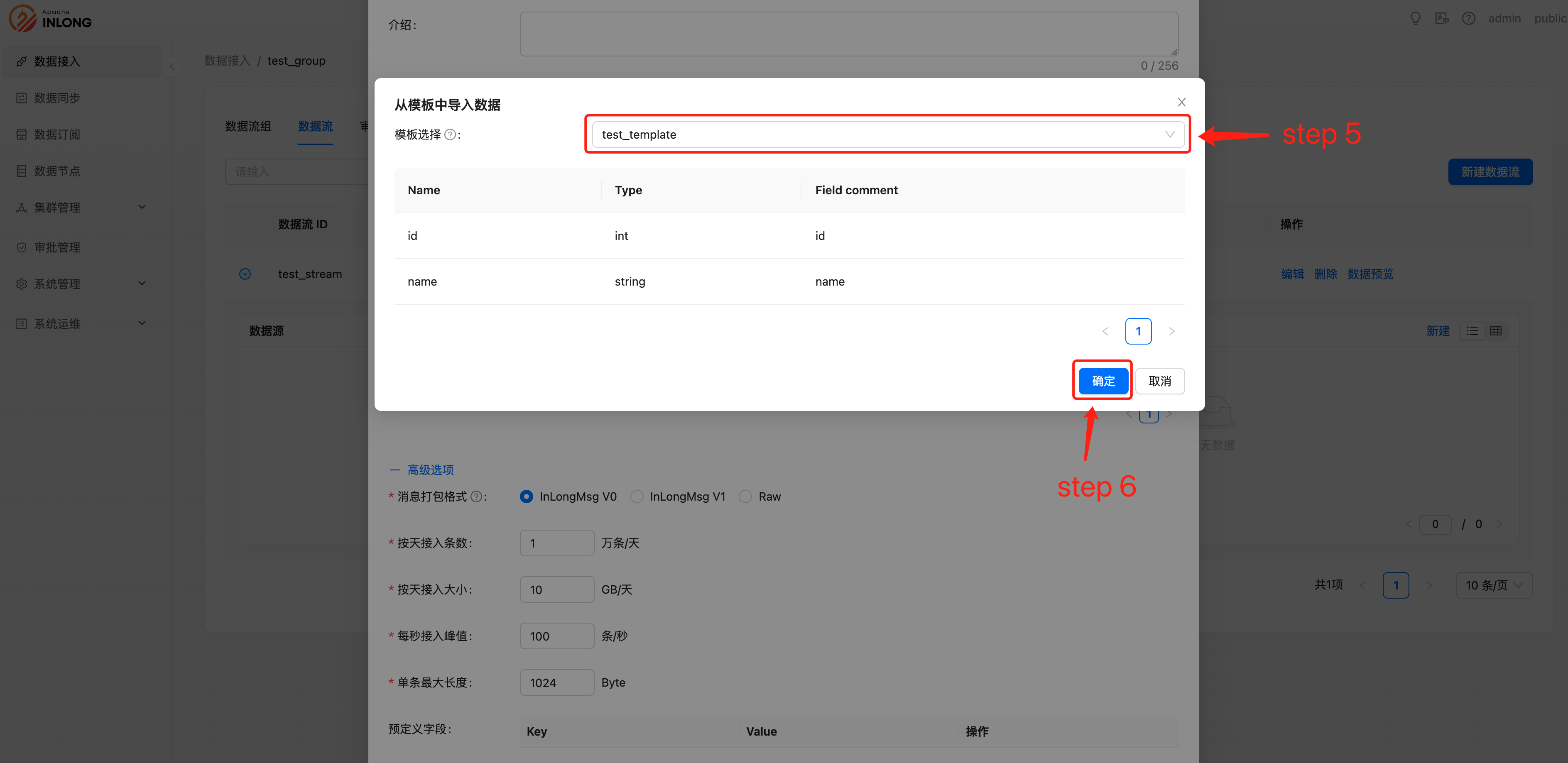Select the Raw message format radio
The width and height of the screenshot is (1568, 763).
pos(745,496)
